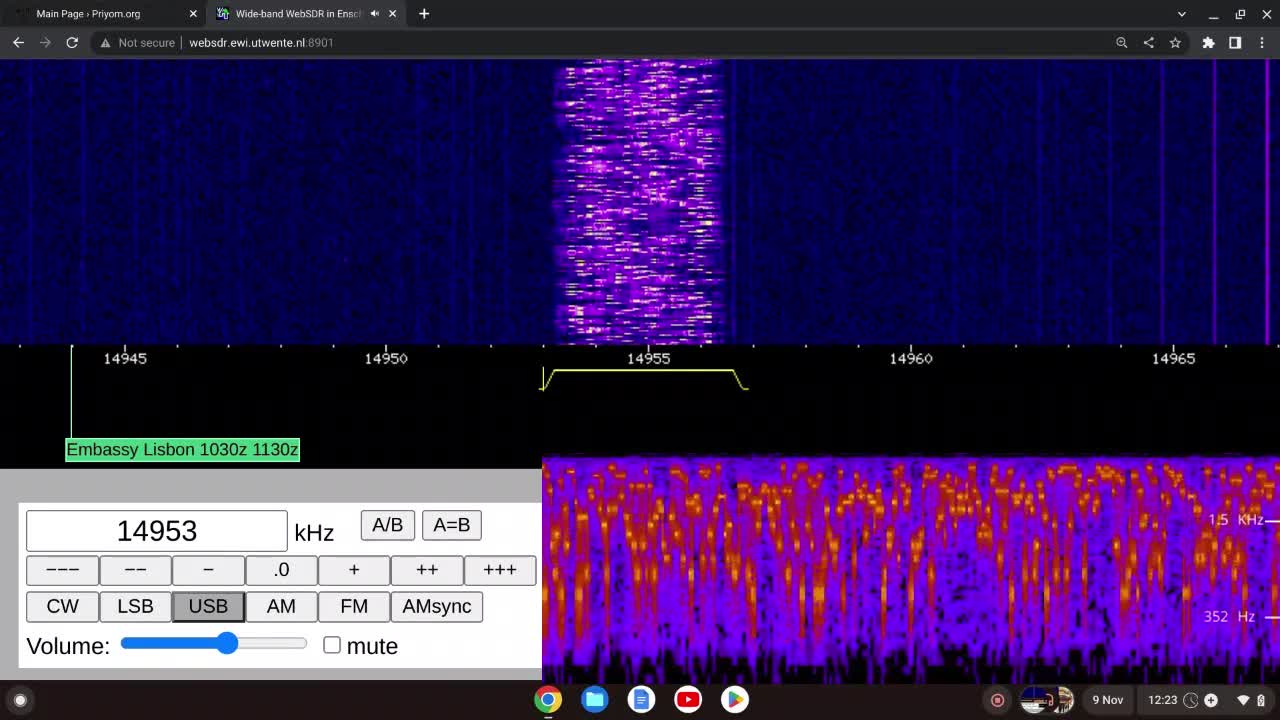
Task: Bookmark this page with the star icon
Action: click(1175, 43)
